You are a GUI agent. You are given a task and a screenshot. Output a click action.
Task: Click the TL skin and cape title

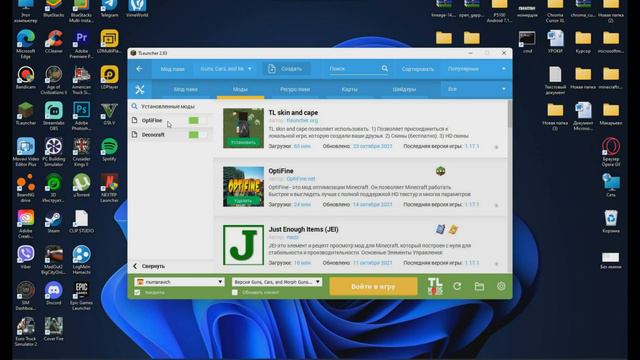coord(293,113)
